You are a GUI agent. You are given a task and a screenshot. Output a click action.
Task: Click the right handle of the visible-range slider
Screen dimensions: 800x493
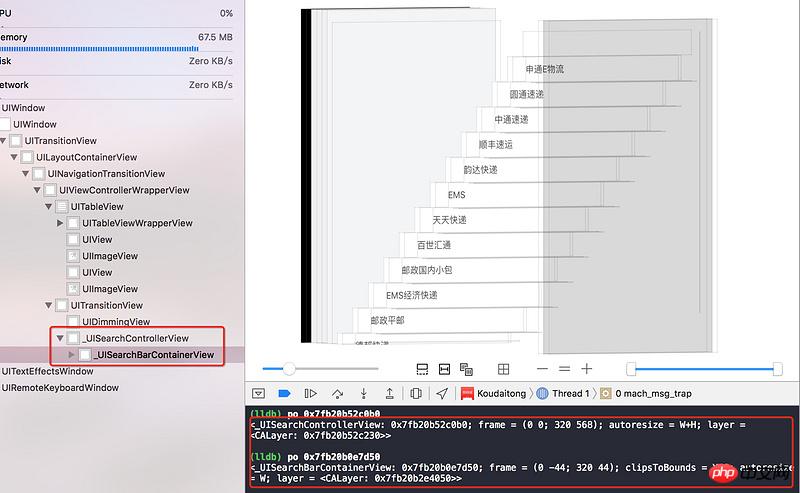point(778,369)
